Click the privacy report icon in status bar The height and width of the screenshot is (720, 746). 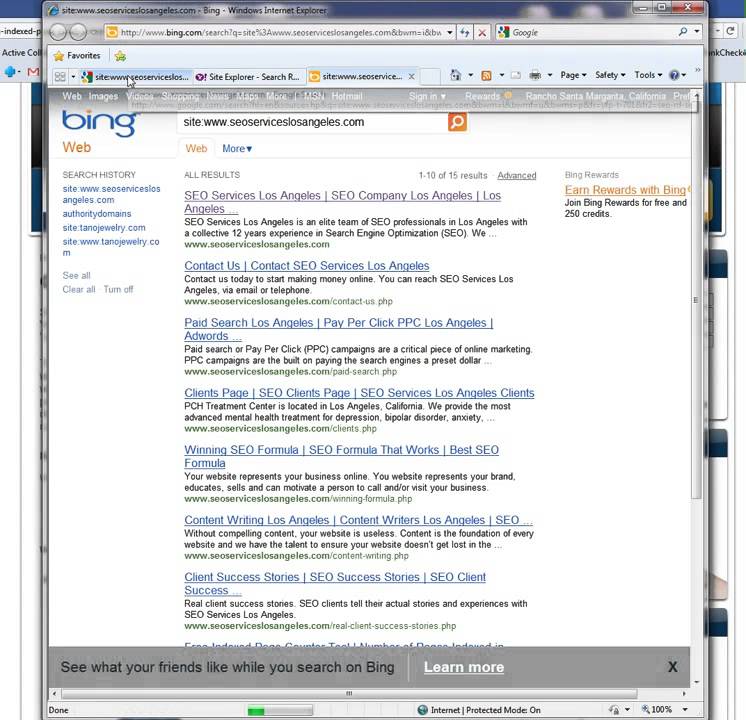(x=614, y=710)
